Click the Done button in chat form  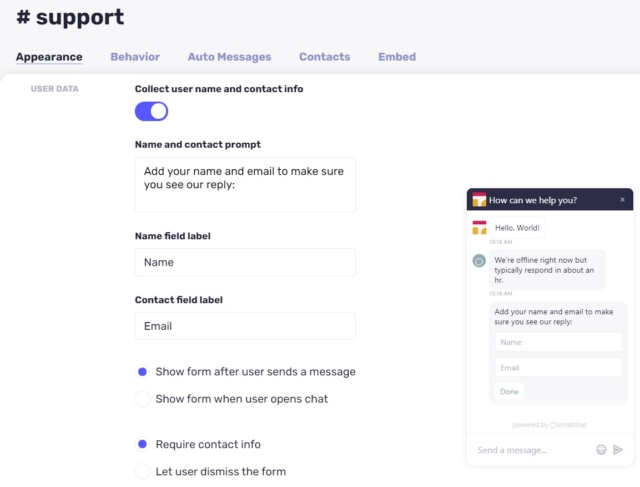point(509,391)
